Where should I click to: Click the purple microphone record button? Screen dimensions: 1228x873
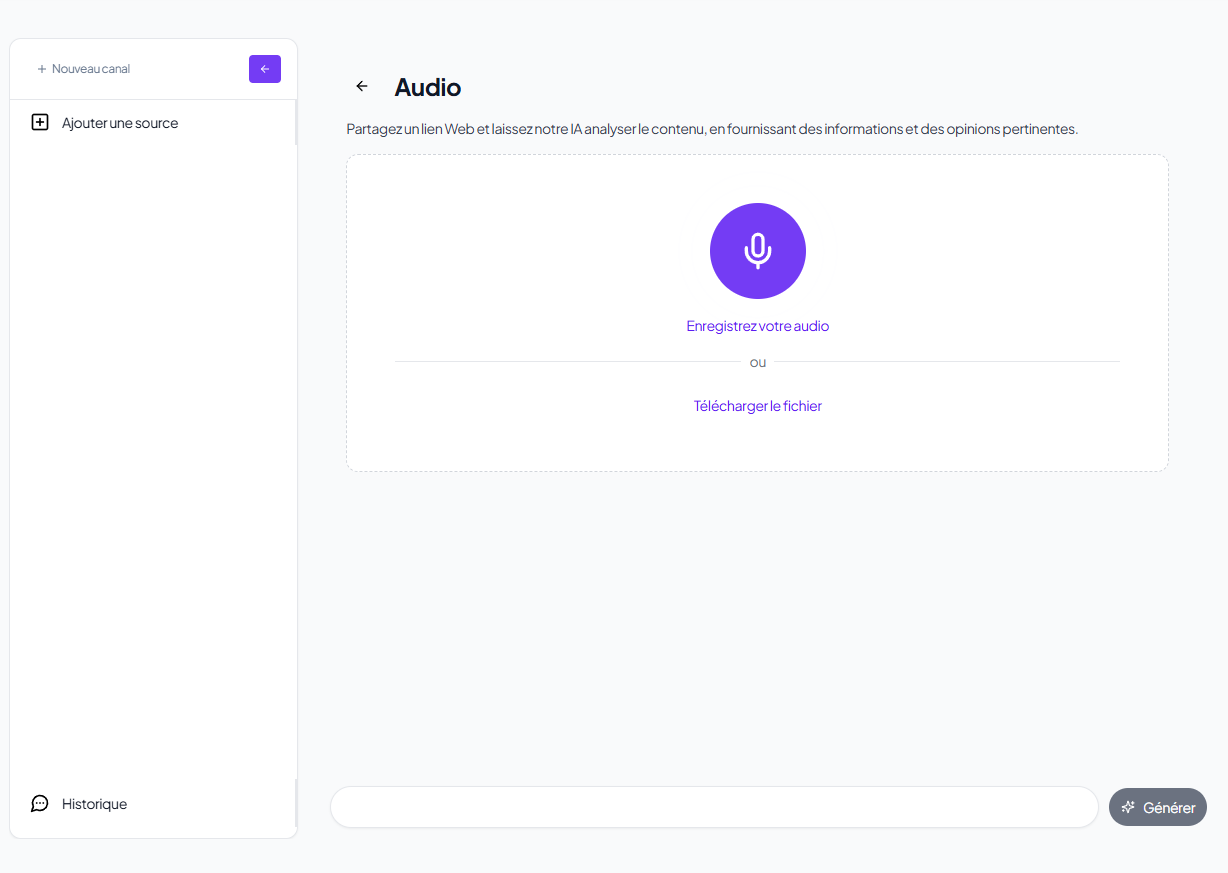(758, 251)
